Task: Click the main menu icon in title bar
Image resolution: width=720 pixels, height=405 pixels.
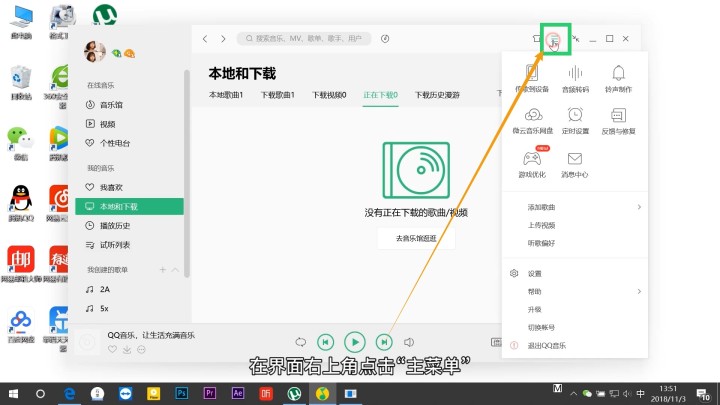Action: pos(555,39)
